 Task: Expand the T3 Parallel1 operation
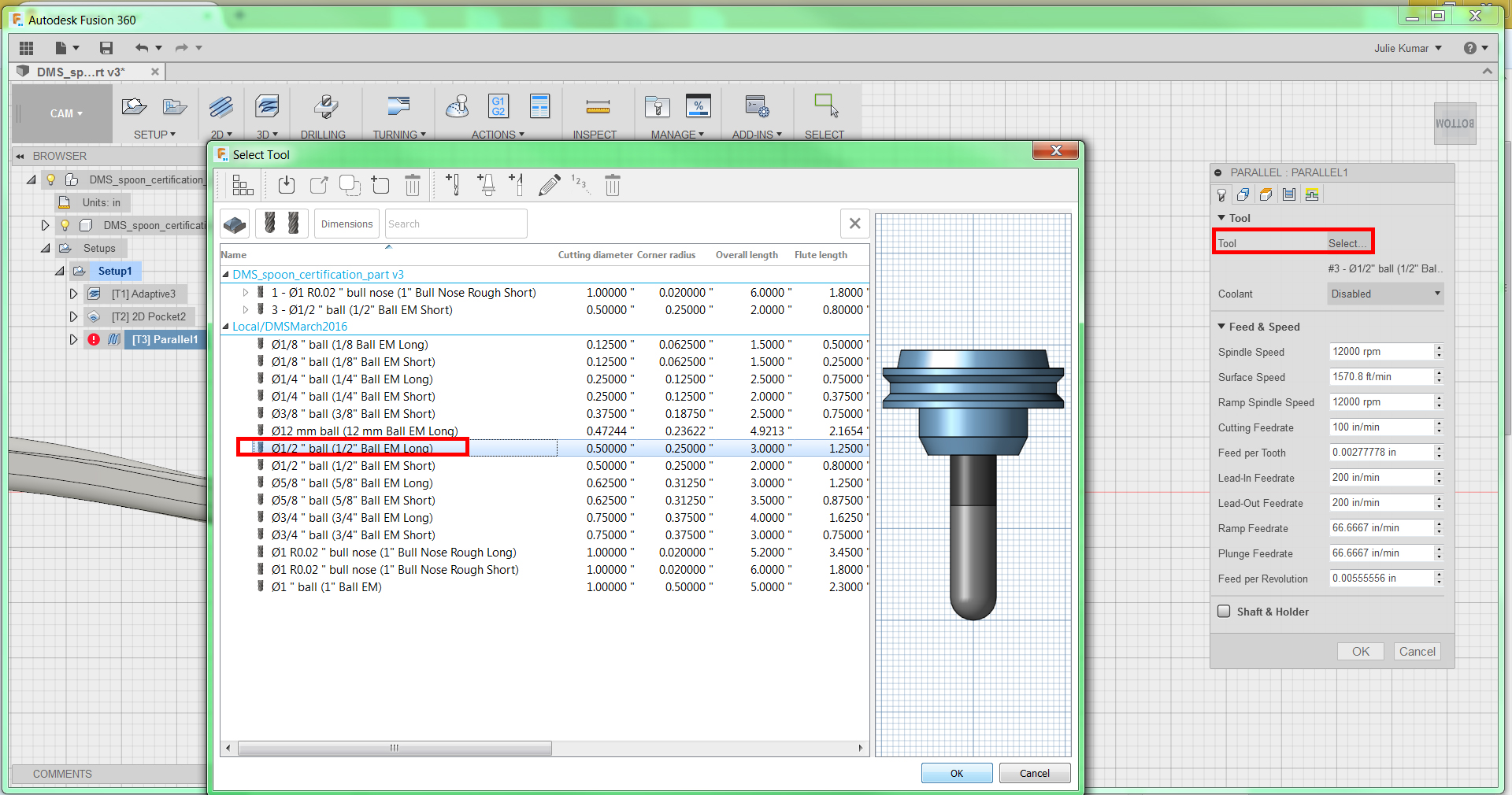click(x=73, y=339)
